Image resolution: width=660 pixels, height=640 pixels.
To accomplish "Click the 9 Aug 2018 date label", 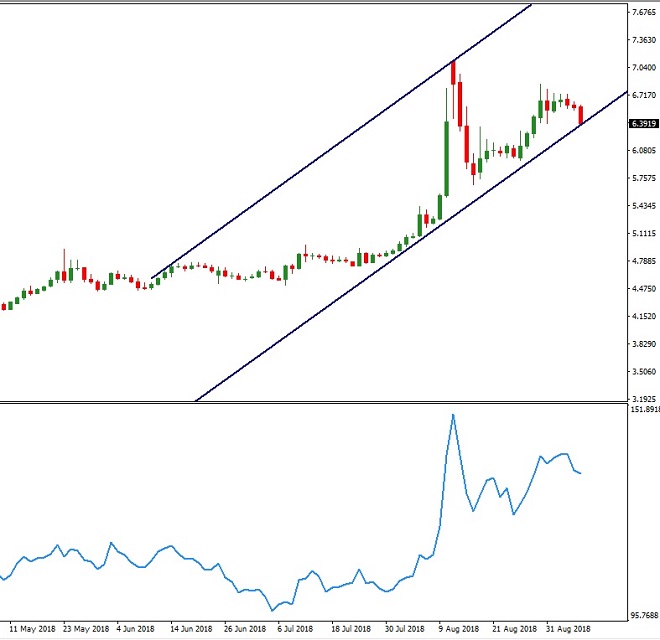I will coord(459,629).
